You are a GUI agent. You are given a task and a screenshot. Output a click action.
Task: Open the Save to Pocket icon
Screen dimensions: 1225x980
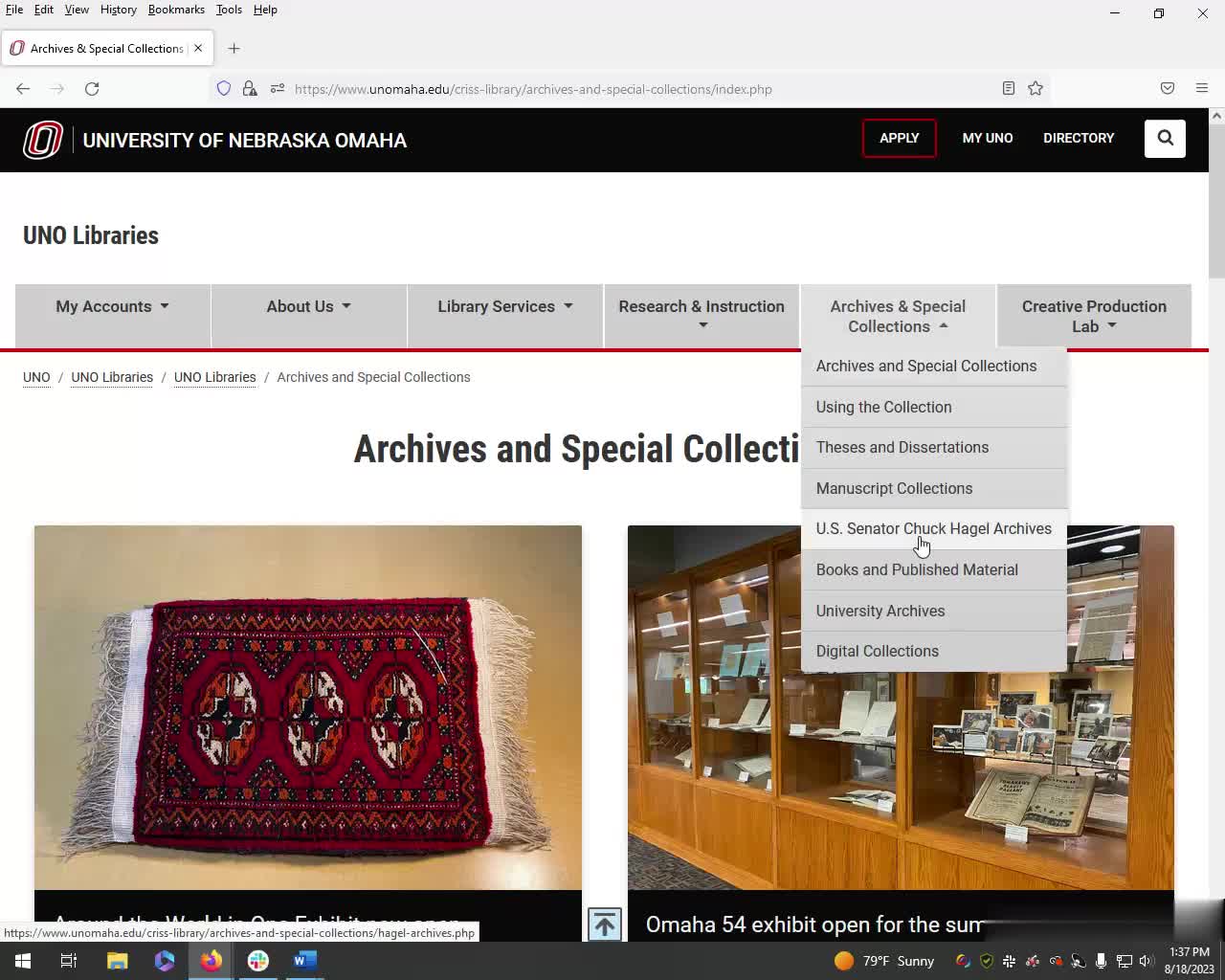point(1168,89)
